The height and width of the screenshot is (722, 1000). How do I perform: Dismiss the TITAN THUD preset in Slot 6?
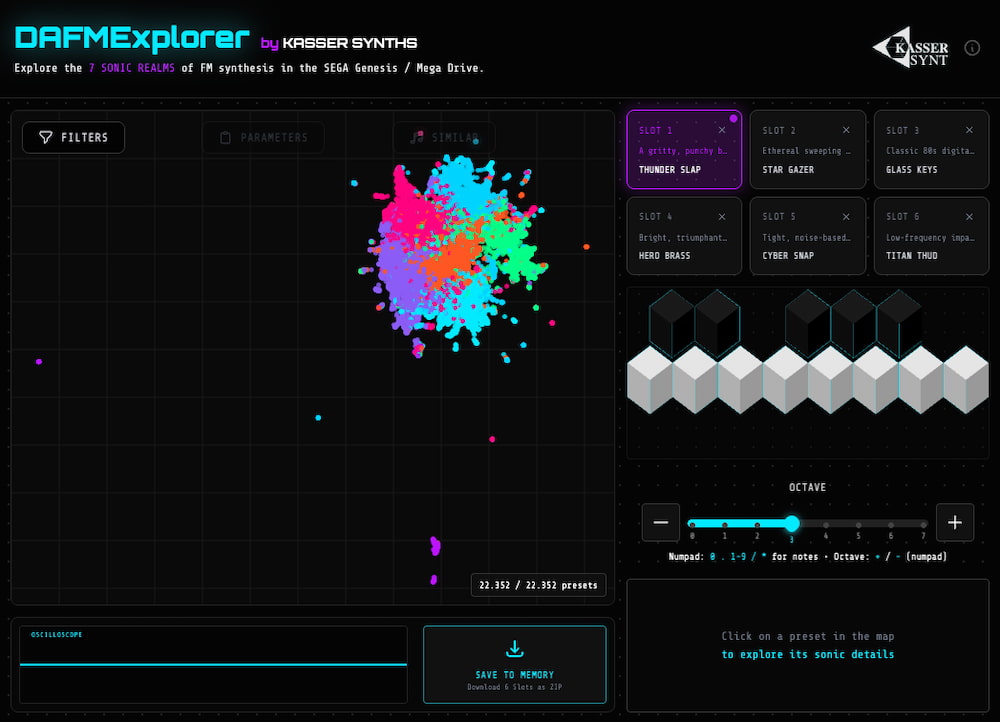tap(967, 216)
